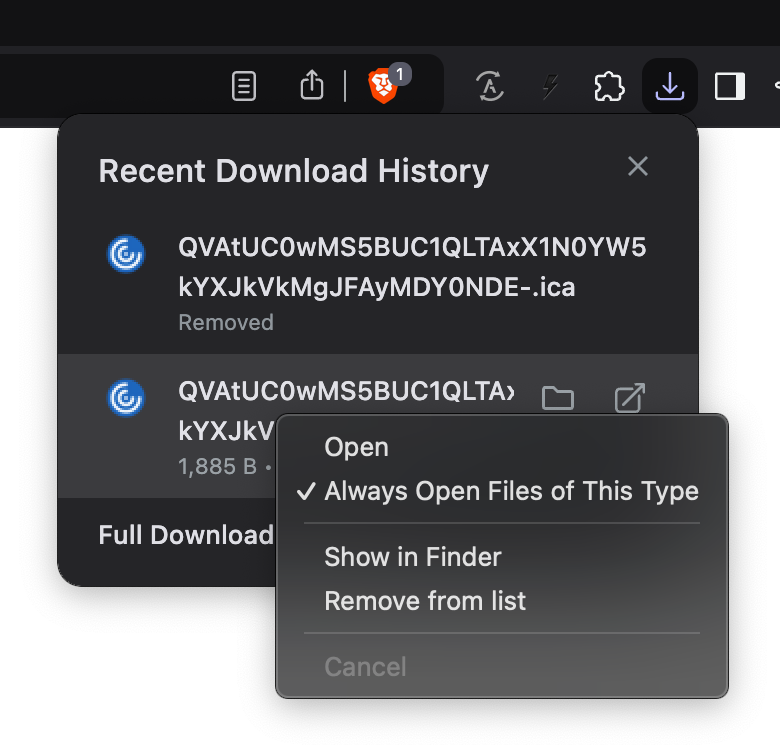Click the file icon of the removed download
780x756 pixels.
click(x=126, y=254)
